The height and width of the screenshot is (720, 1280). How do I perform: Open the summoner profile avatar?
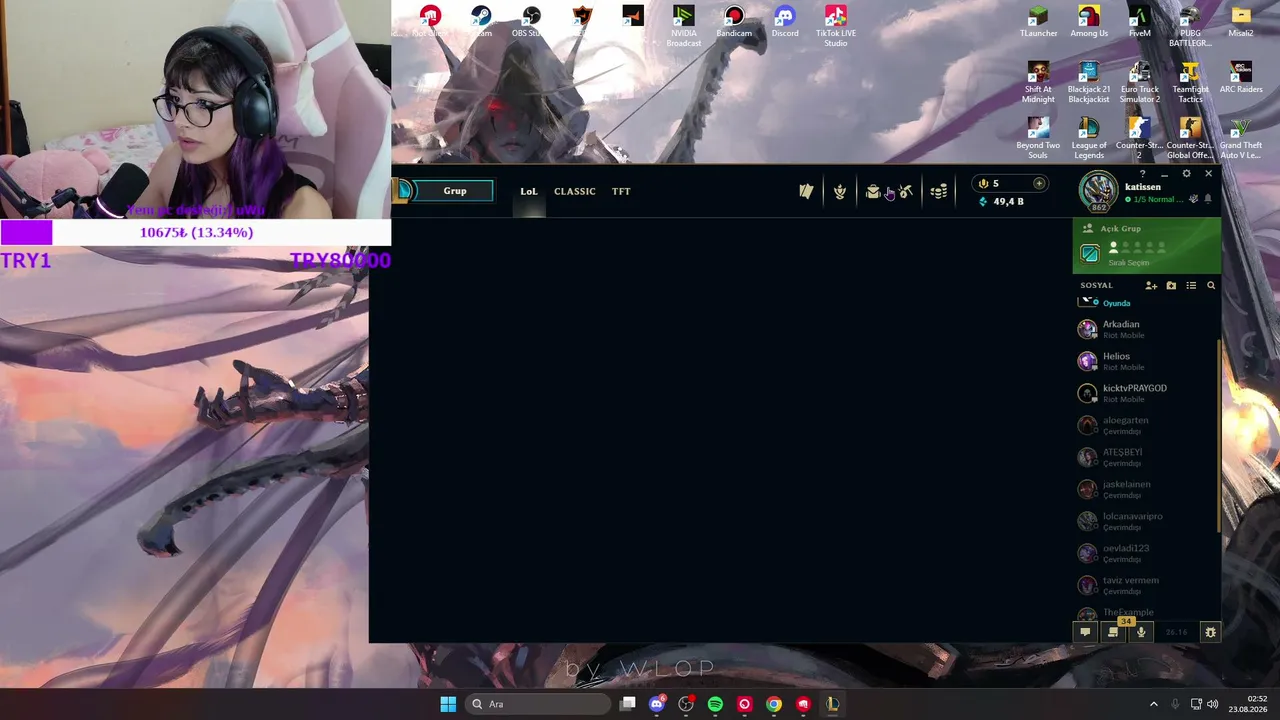[x=1098, y=190]
